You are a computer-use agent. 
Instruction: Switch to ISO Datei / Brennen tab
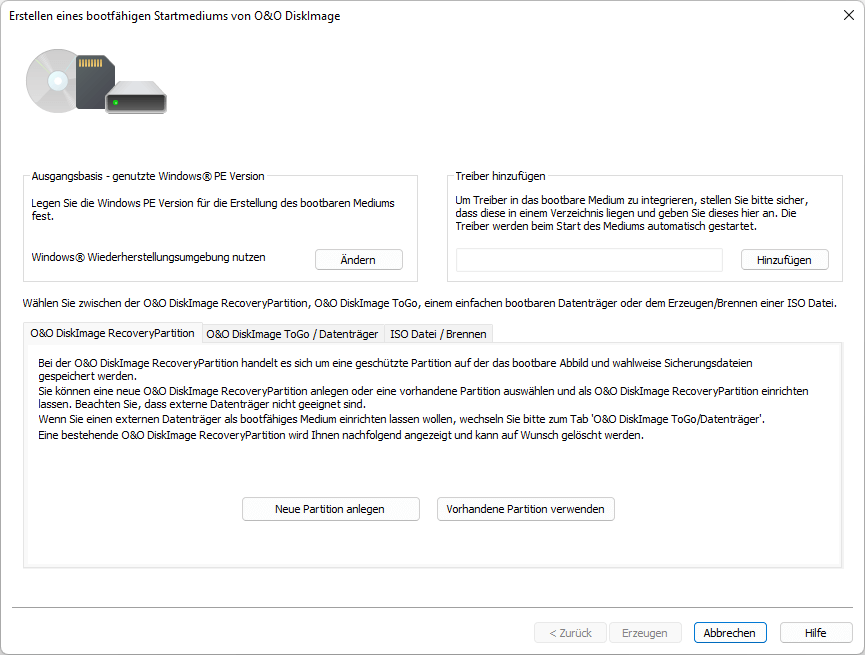pos(438,334)
